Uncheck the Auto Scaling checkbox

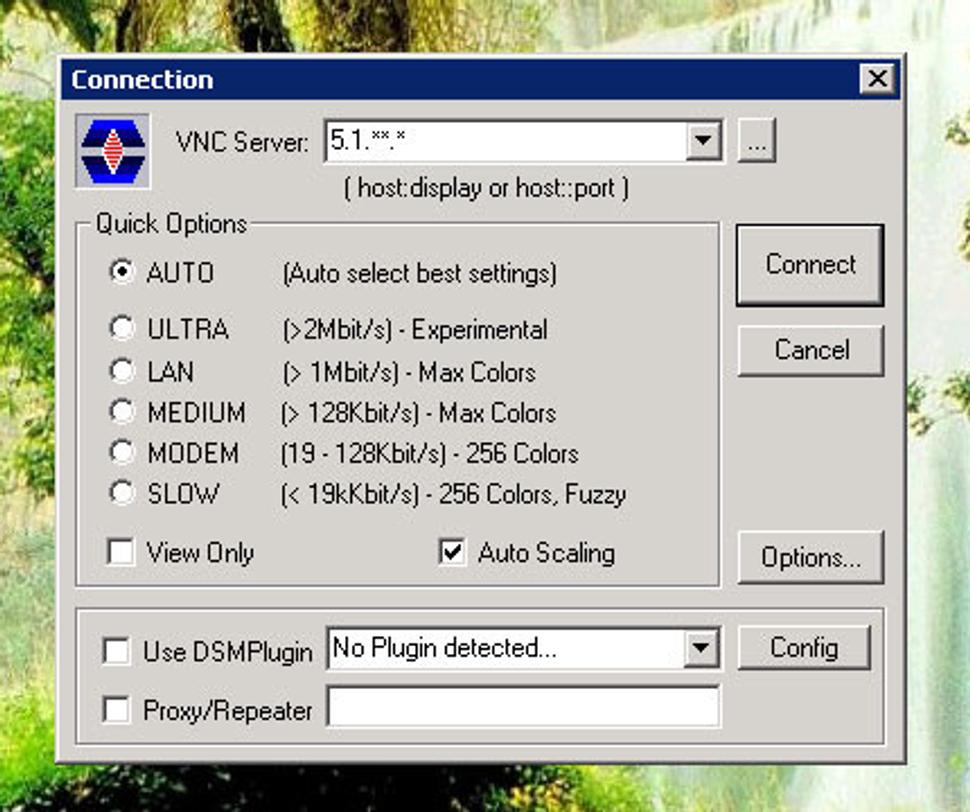point(452,552)
